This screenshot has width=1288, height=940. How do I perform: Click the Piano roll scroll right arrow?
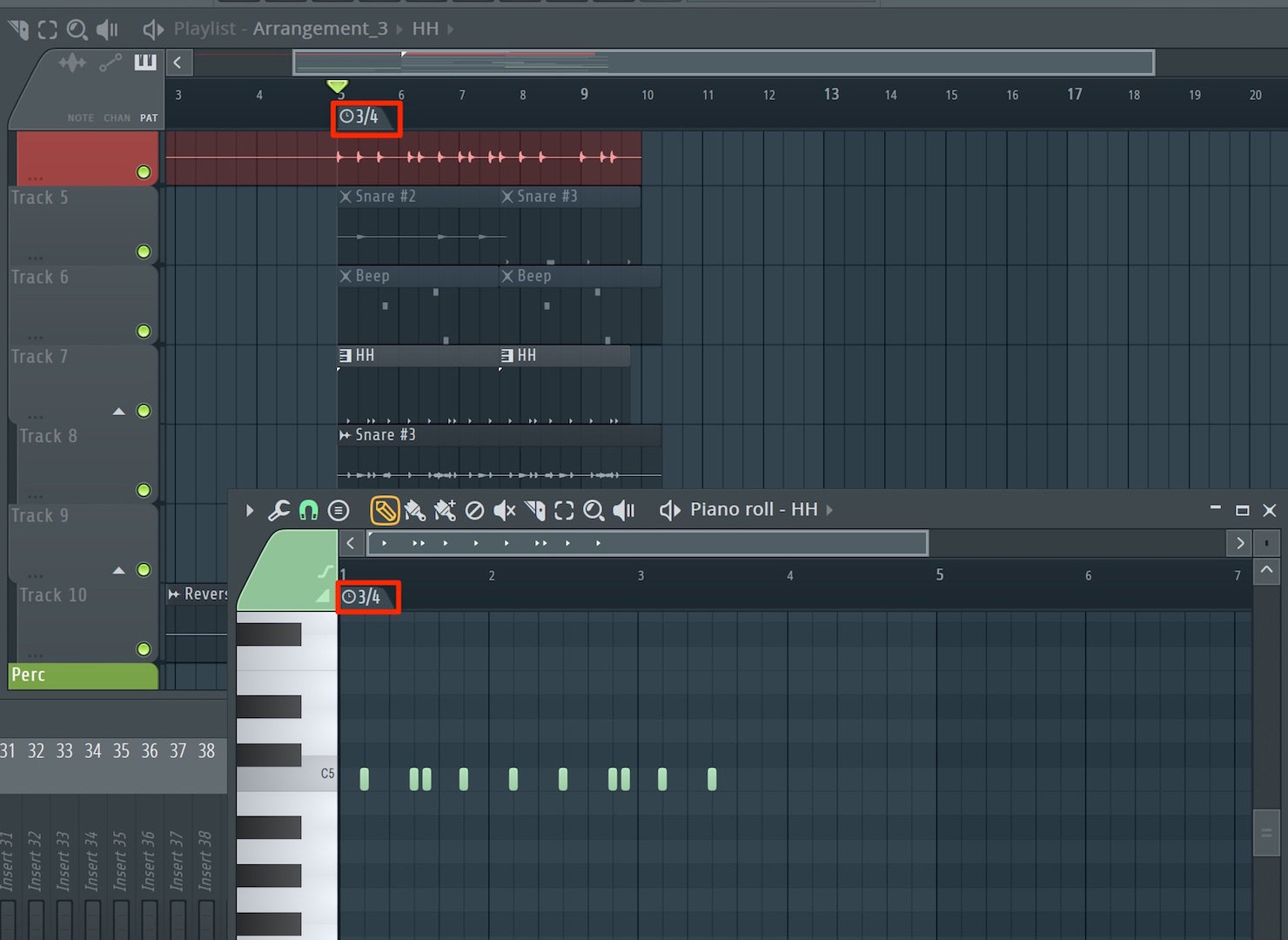click(x=1239, y=543)
